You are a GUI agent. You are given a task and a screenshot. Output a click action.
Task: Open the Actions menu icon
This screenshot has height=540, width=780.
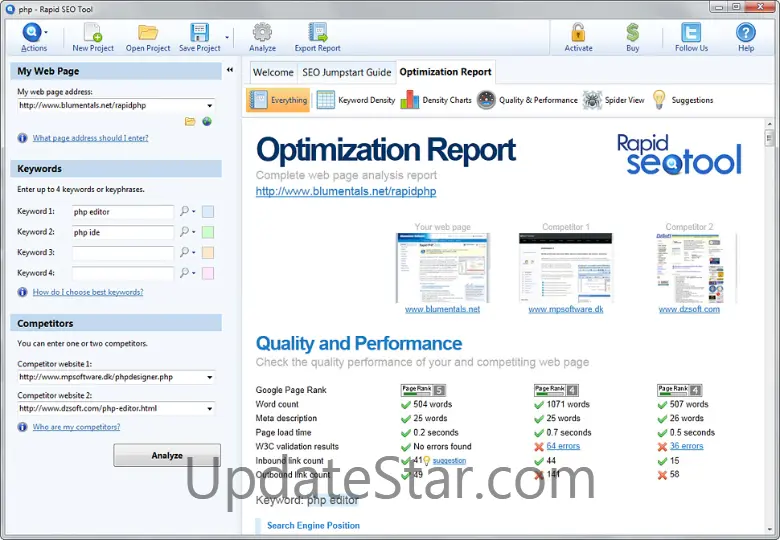pyautogui.click(x=31, y=33)
